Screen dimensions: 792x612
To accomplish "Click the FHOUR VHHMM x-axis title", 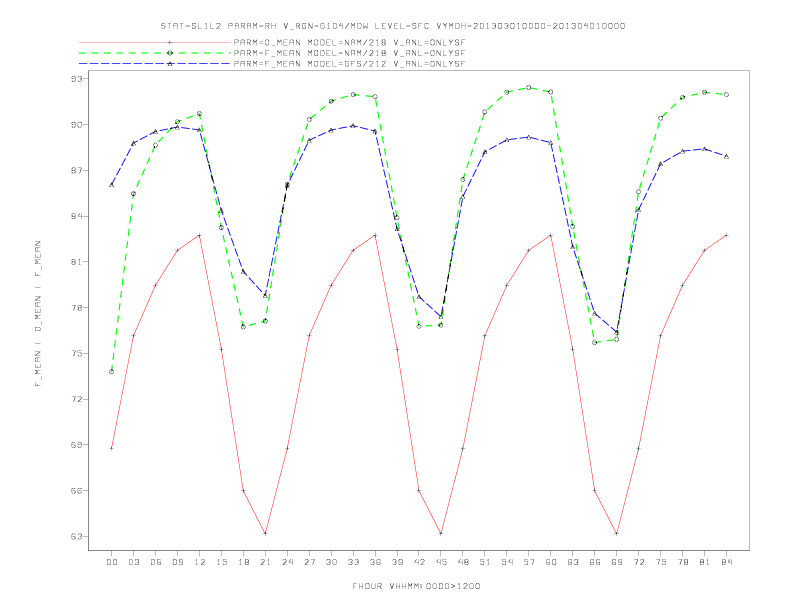I will pyautogui.click(x=416, y=586).
